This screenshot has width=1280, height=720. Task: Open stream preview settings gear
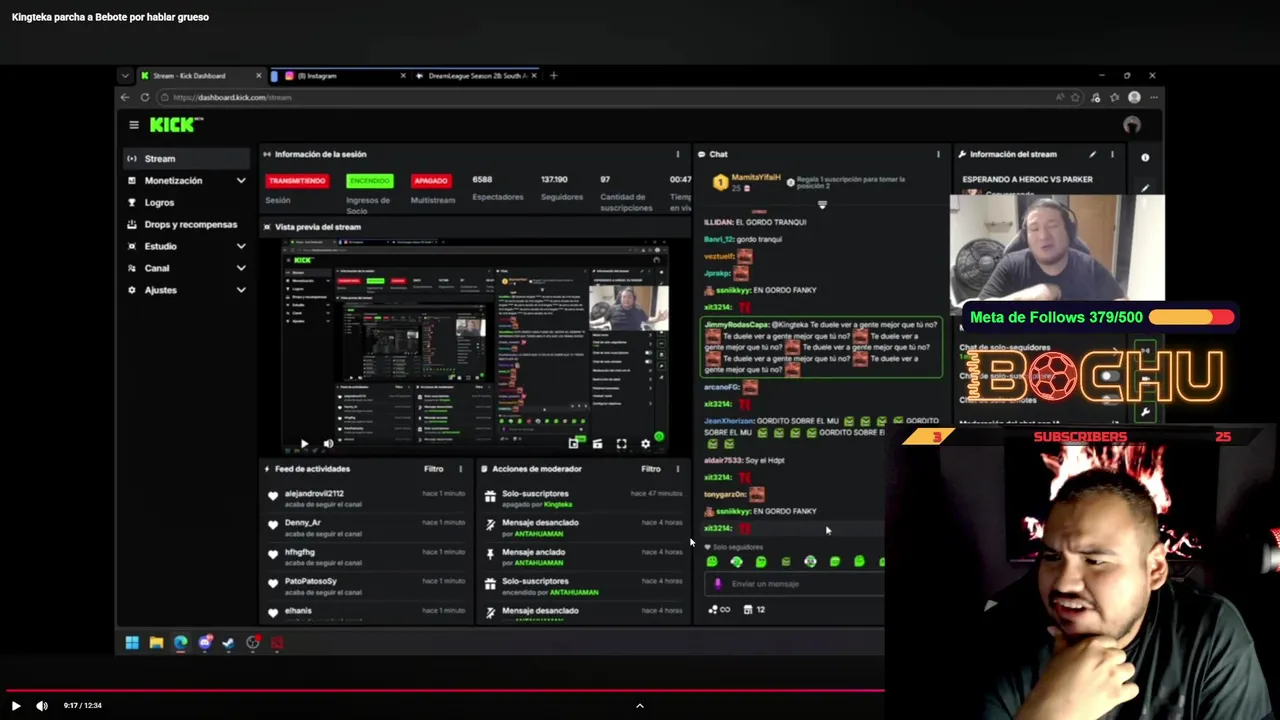click(645, 444)
